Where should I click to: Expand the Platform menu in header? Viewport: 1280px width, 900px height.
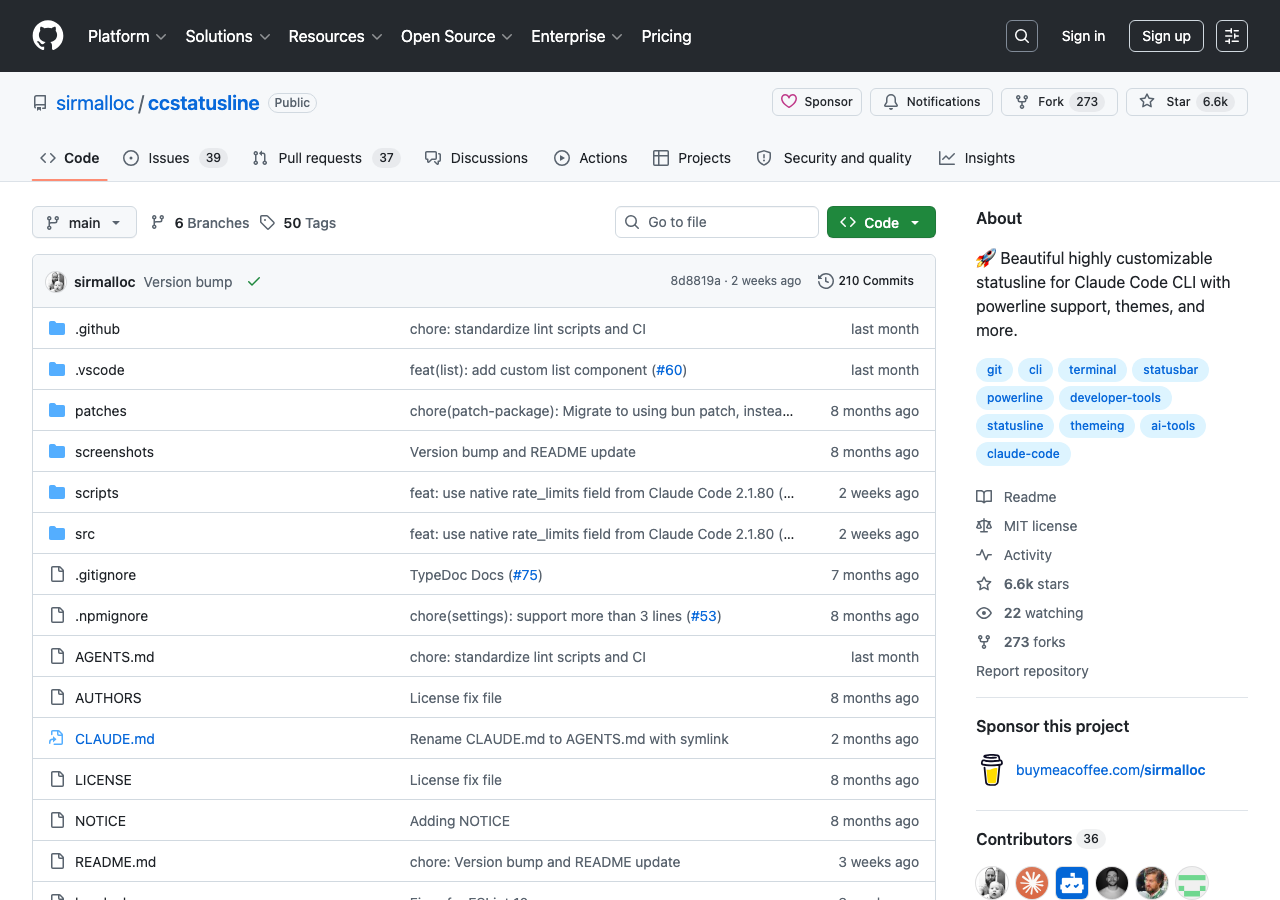coord(127,36)
